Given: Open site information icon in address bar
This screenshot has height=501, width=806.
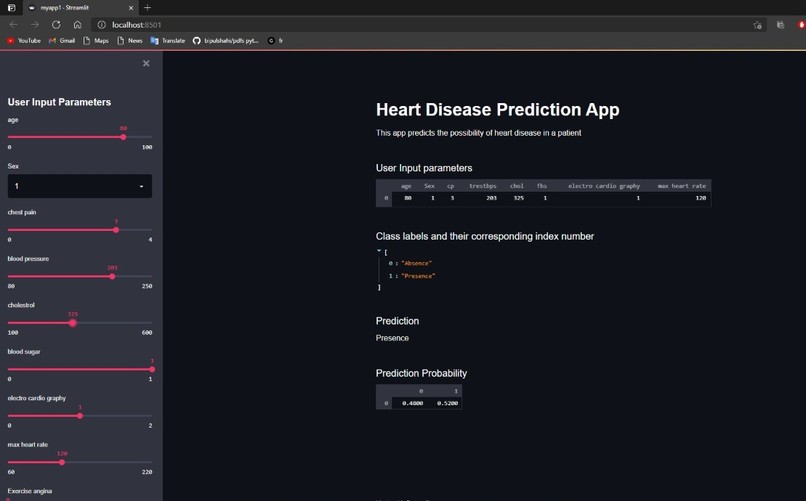Looking at the screenshot, I should [101, 25].
